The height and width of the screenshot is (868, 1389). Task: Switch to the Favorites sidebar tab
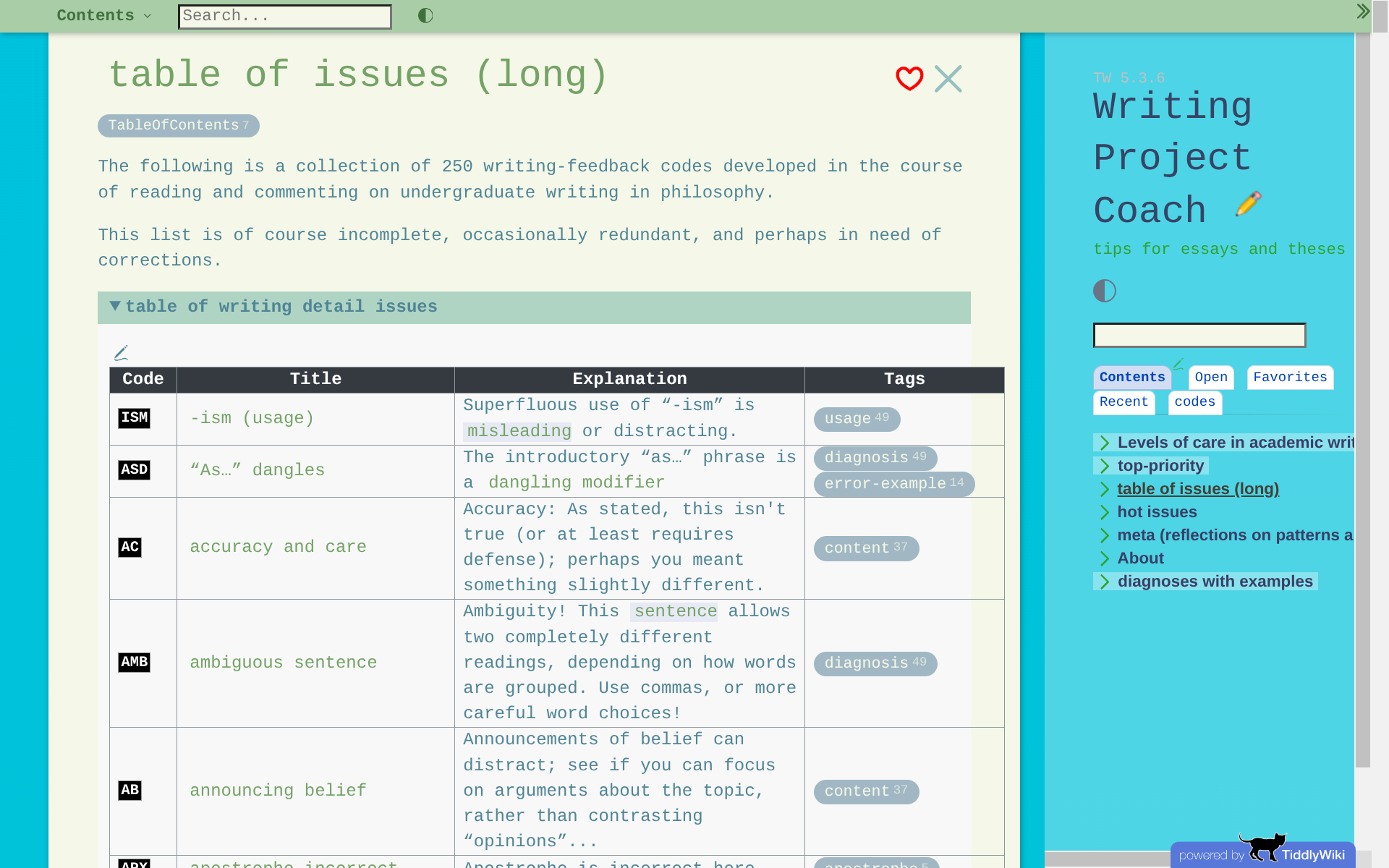(x=1289, y=378)
